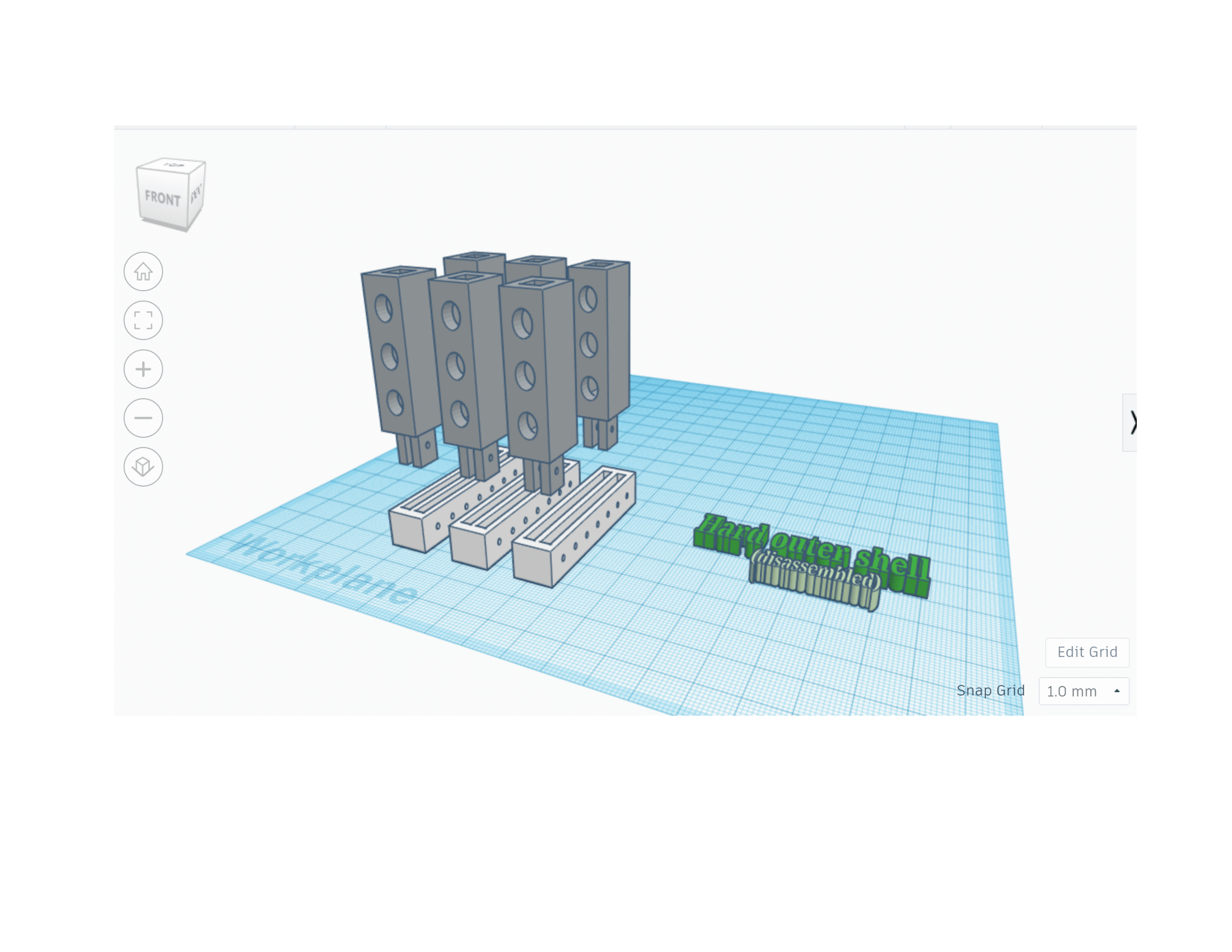Click the TOP face of view cube
1232x952 pixels.
coord(172,165)
